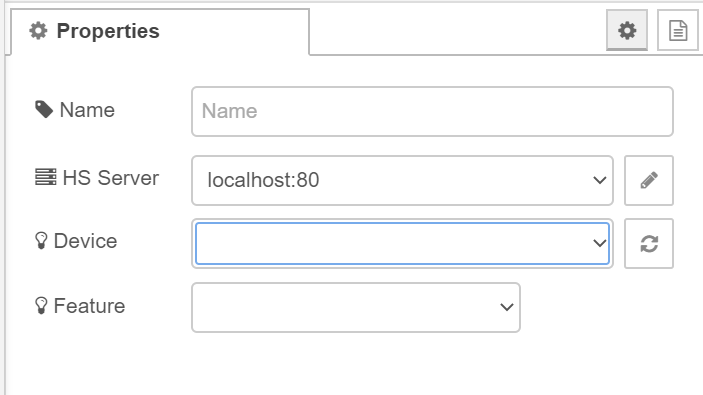The image size is (703, 395).
Task: Select the Properties tab
Action: coord(160,31)
